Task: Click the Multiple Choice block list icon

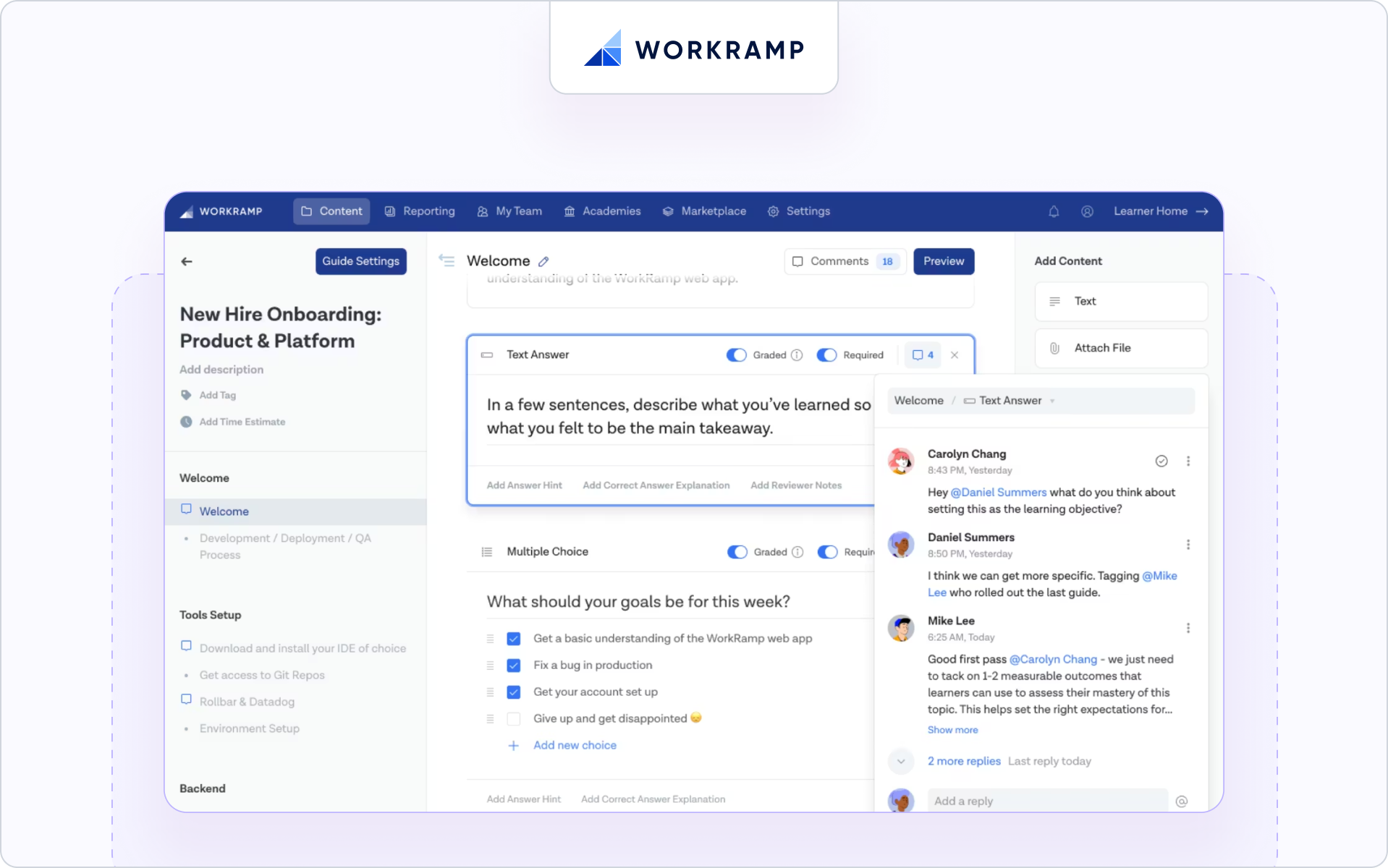Action: point(487,552)
